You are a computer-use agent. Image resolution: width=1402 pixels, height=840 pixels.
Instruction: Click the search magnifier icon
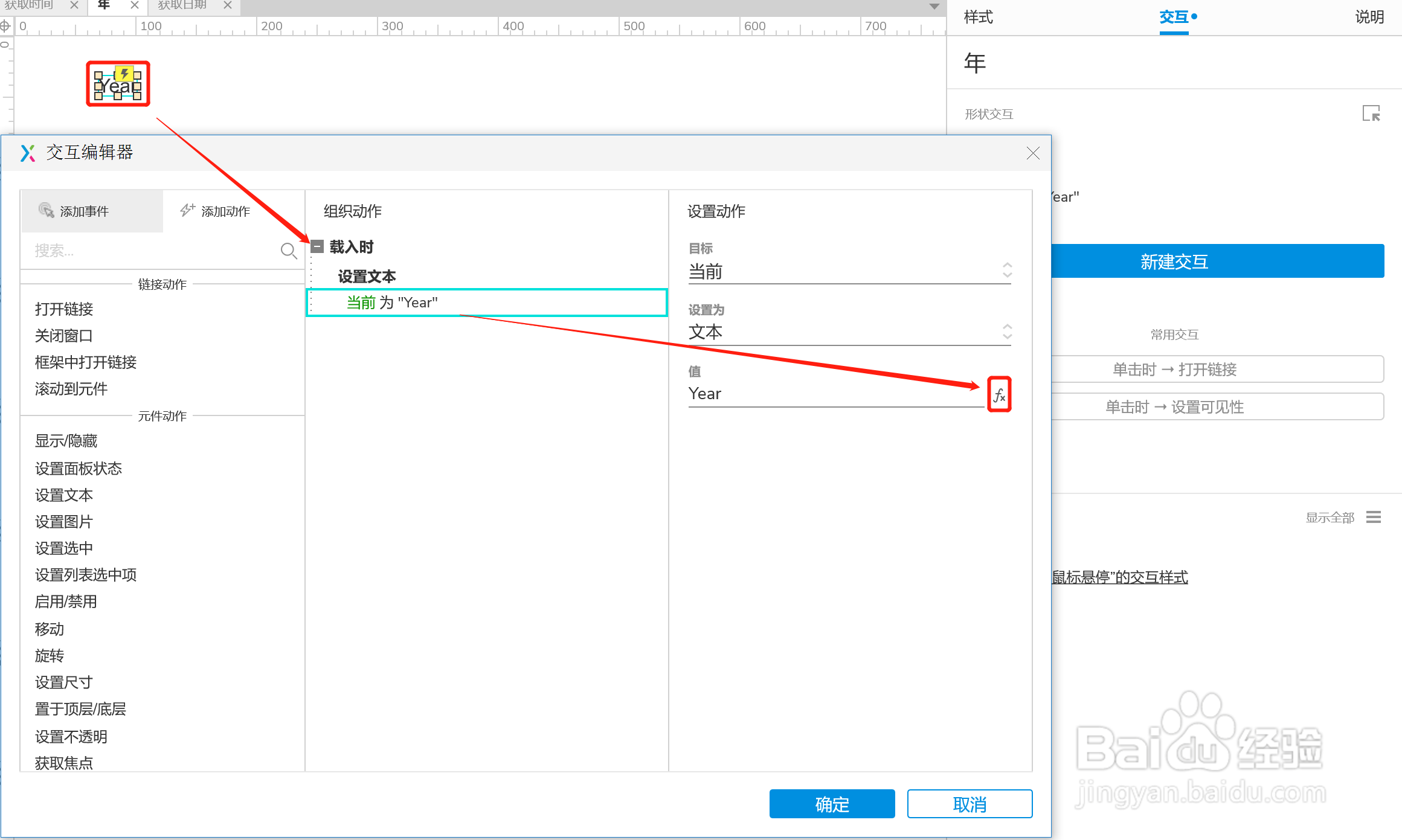(288, 250)
